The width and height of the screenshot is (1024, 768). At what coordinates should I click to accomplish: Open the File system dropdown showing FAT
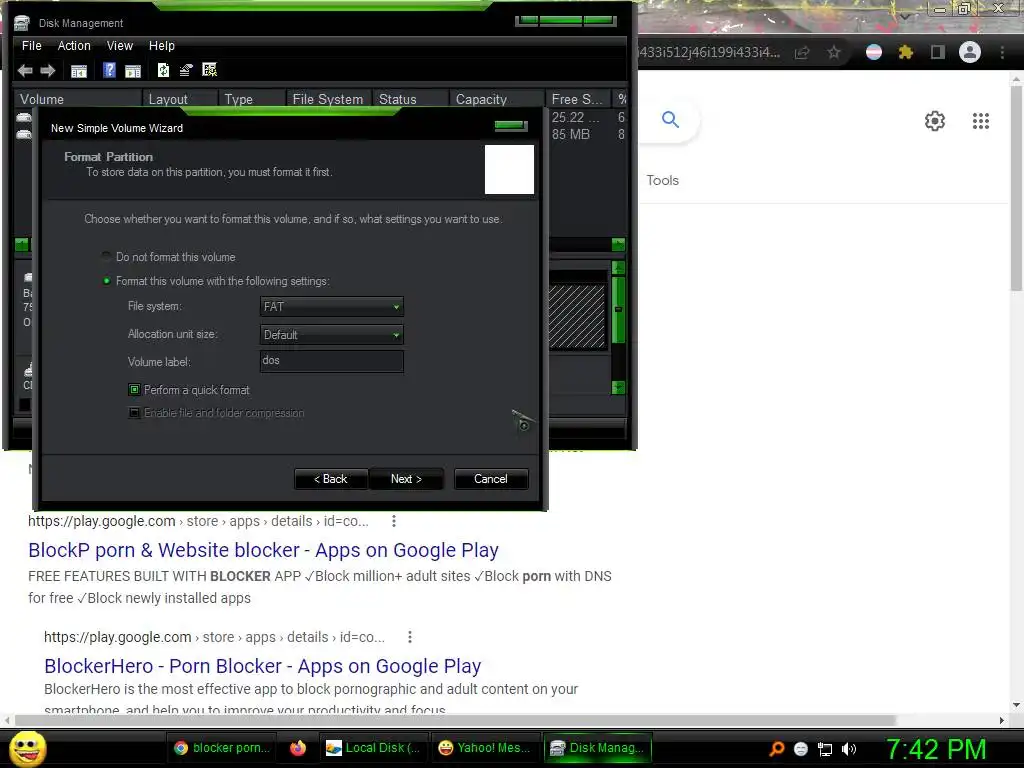332,306
